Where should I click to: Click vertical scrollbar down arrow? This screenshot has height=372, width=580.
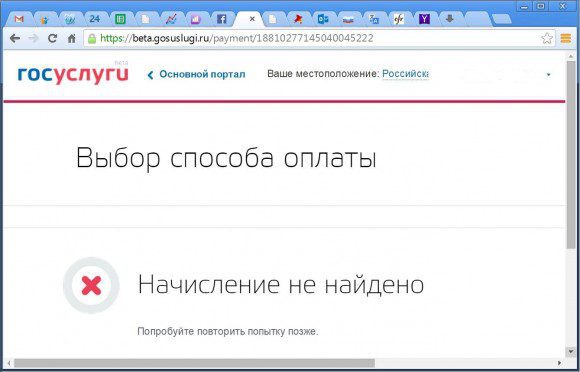click(x=571, y=351)
